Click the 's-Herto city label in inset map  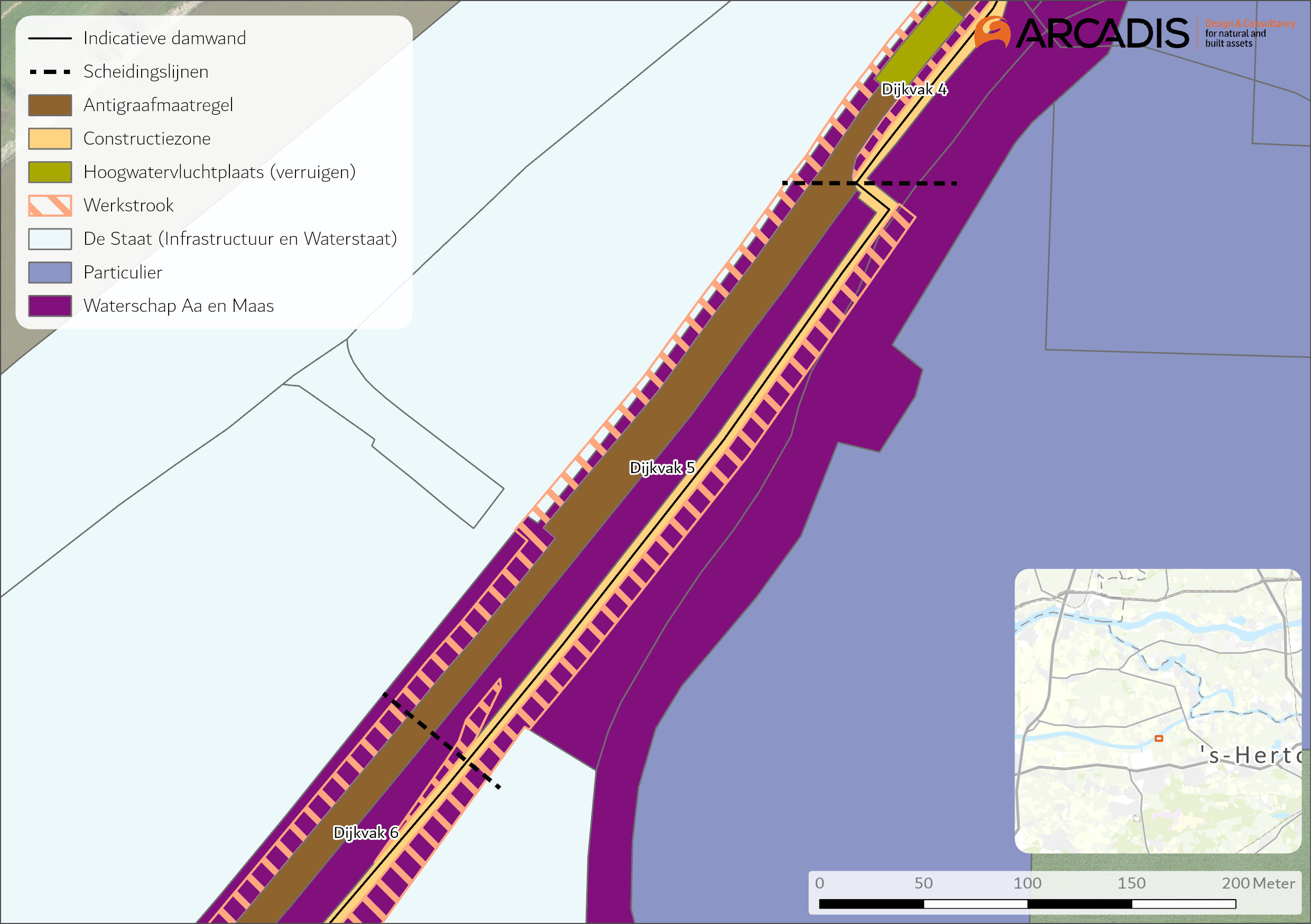point(1251,755)
